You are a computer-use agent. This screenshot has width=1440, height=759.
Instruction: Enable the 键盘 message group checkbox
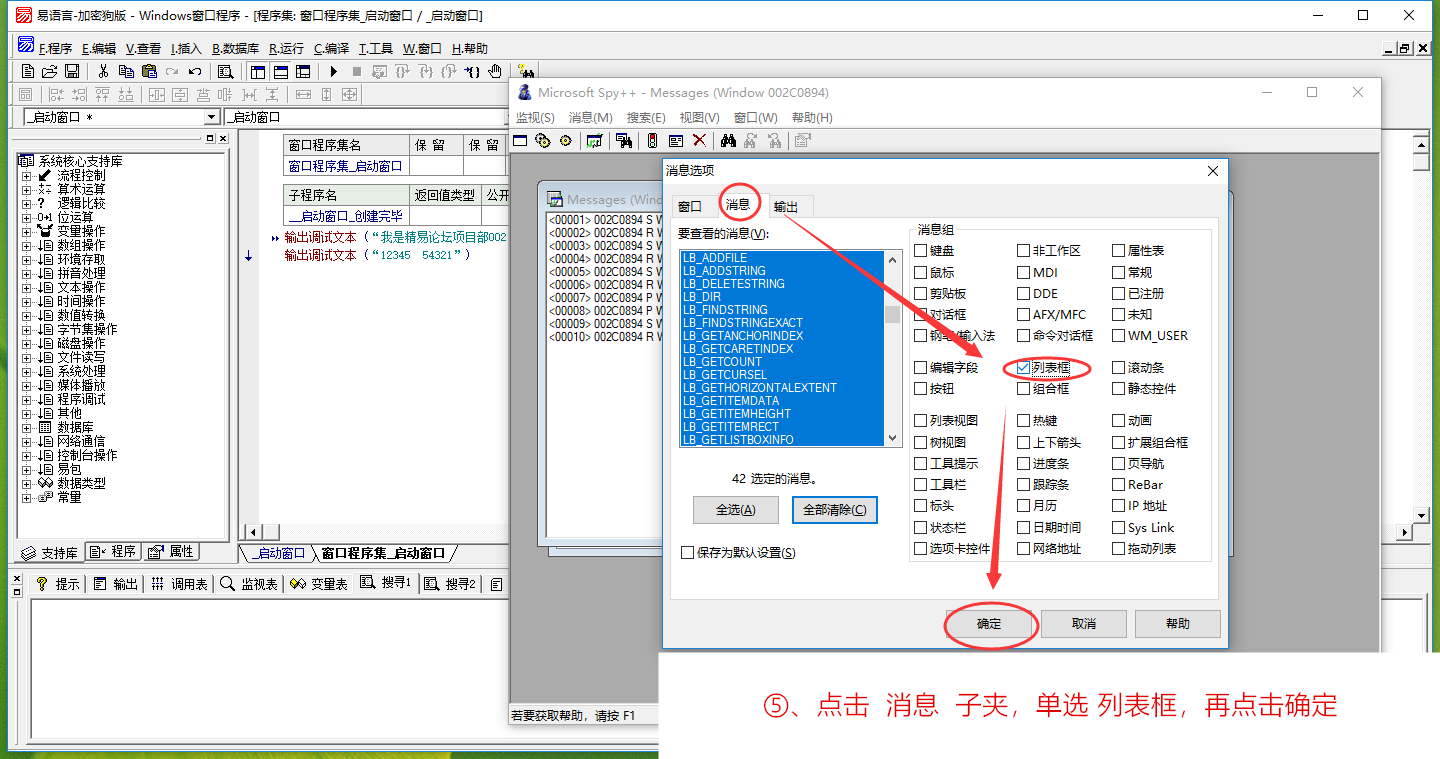click(921, 251)
